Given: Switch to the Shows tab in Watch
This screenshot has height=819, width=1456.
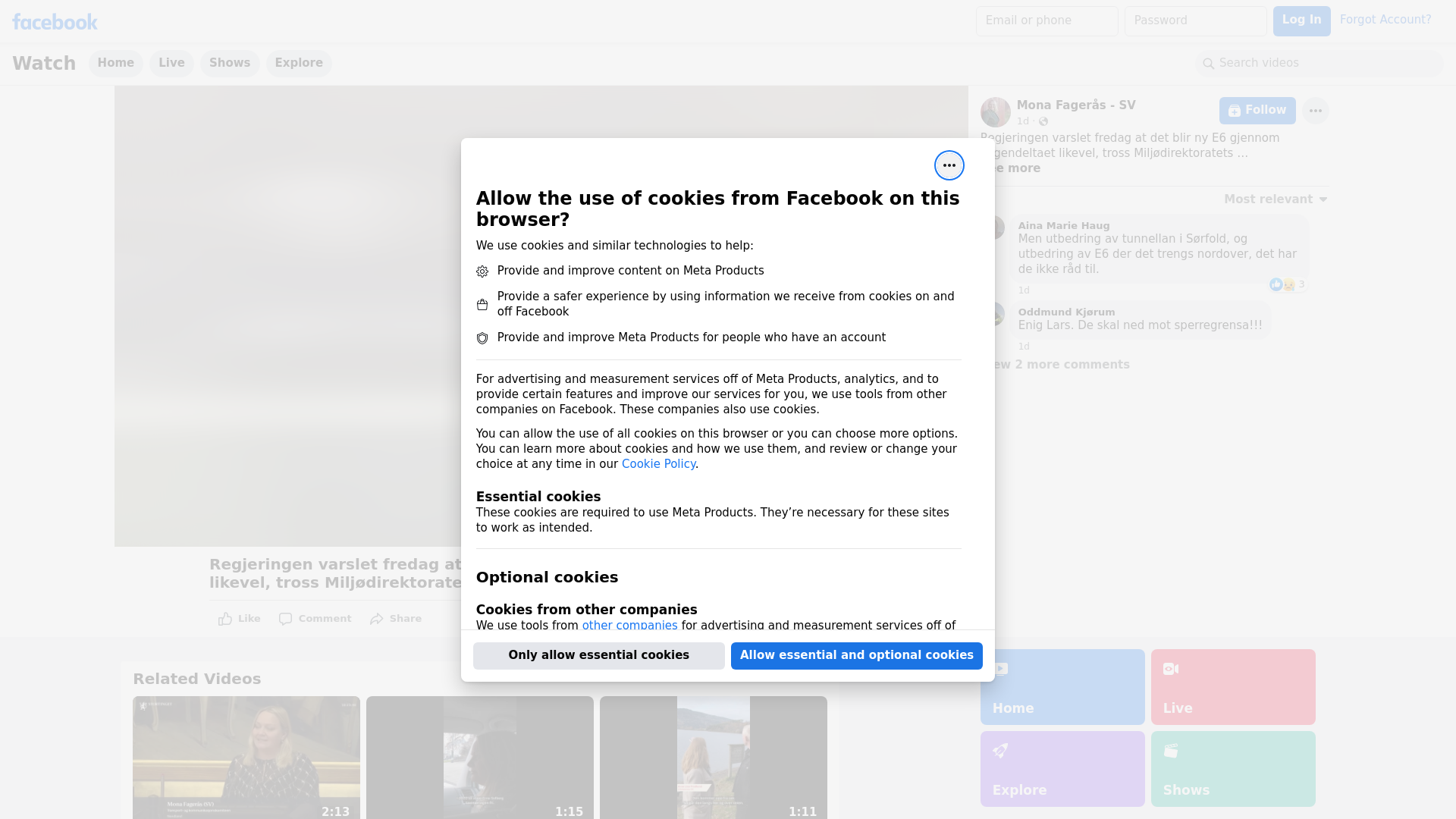Looking at the screenshot, I should pos(230,63).
